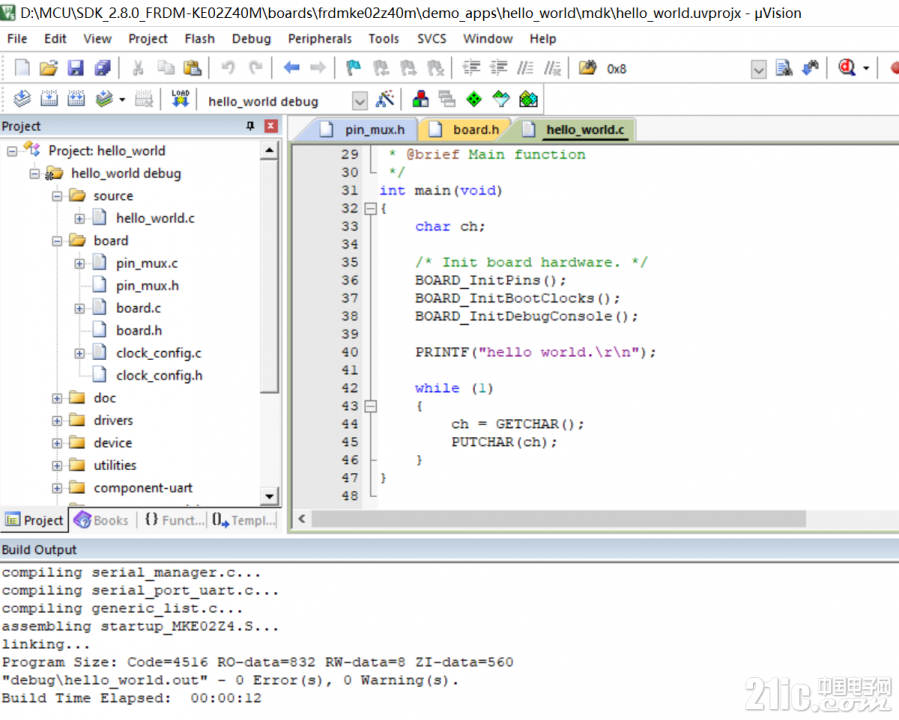Save the current file with Save icon
899x720 pixels.
(x=76, y=68)
